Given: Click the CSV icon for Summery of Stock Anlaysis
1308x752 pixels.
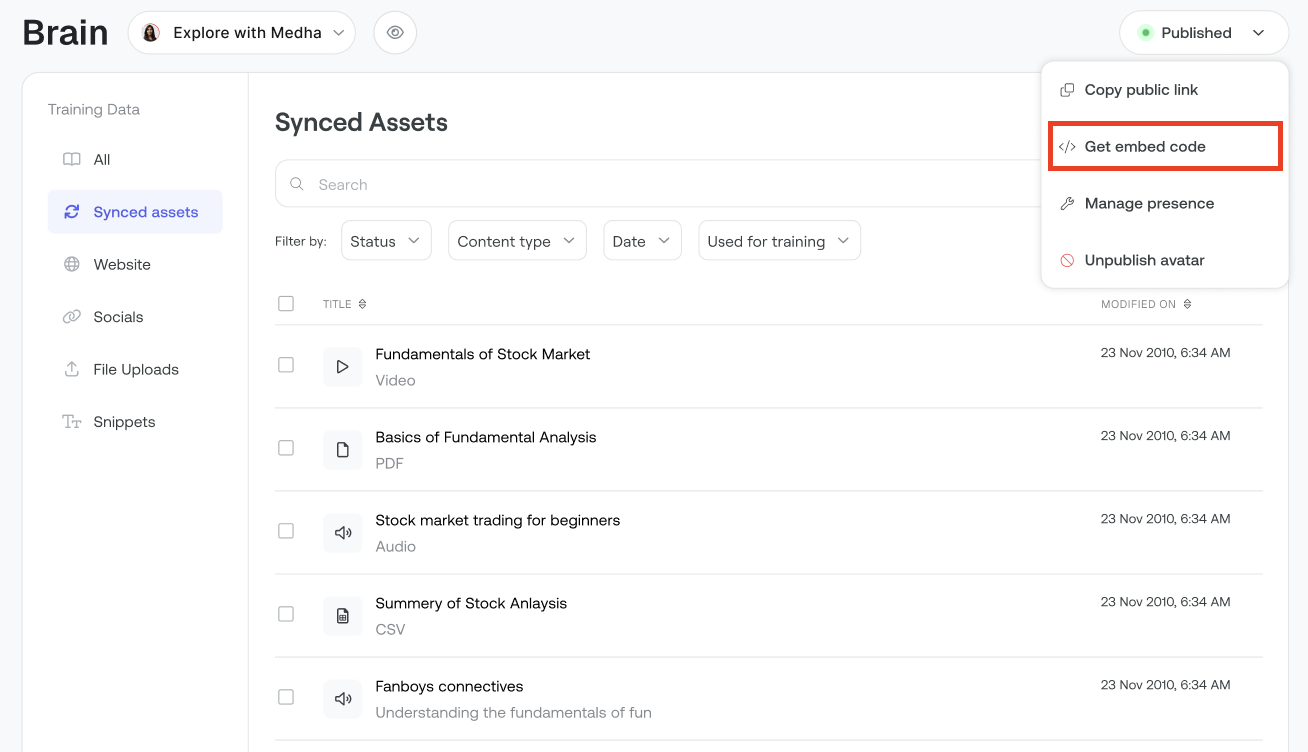Looking at the screenshot, I should [342, 616].
